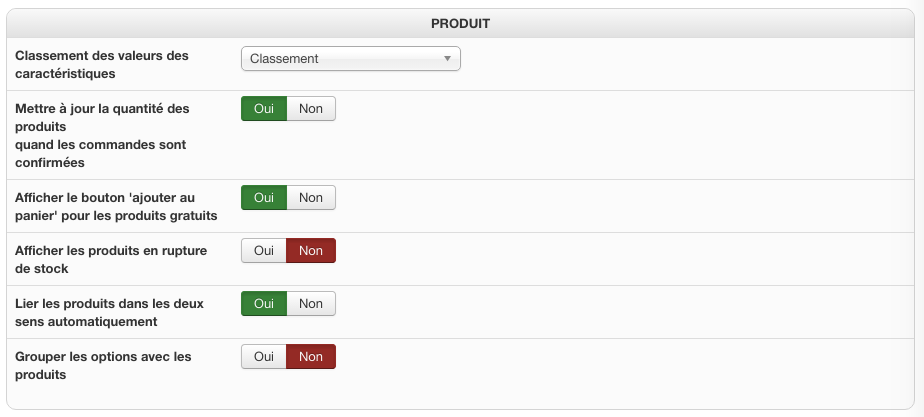Image resolution: width=924 pixels, height=417 pixels.
Task: Select Oui for updating product quantity
Action: tap(264, 109)
